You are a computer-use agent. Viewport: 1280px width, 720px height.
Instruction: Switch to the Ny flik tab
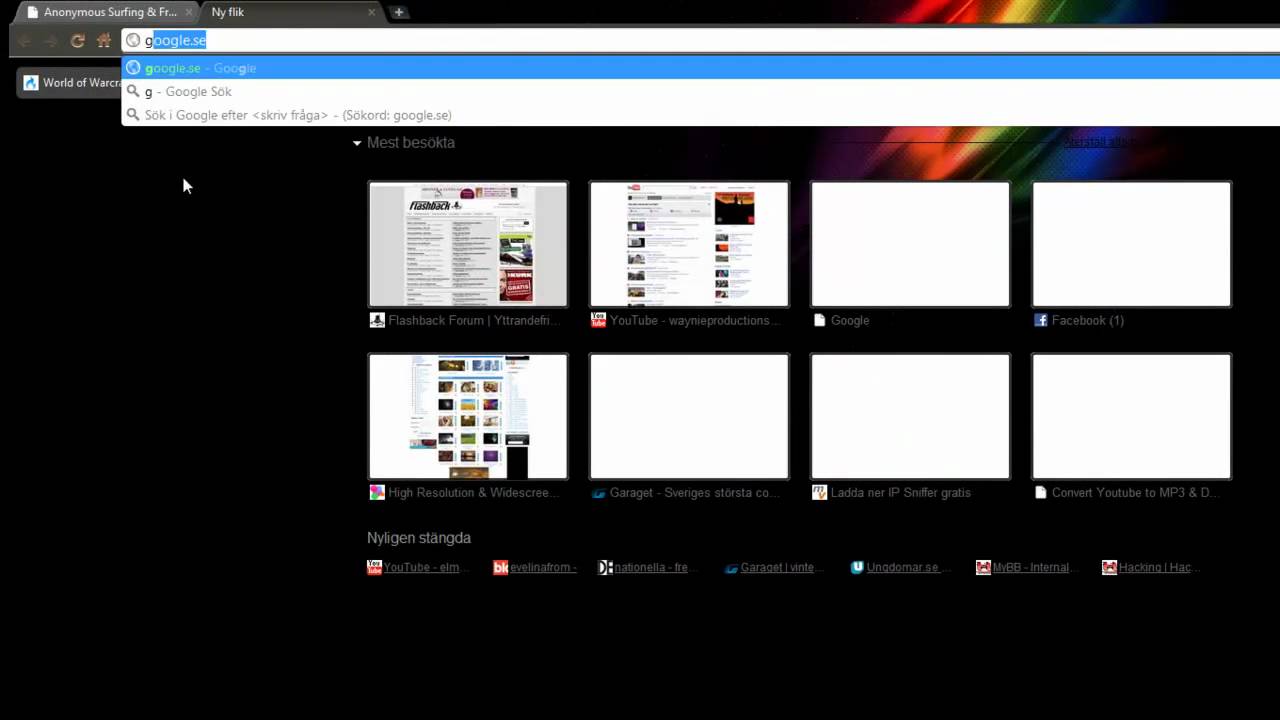click(280, 12)
